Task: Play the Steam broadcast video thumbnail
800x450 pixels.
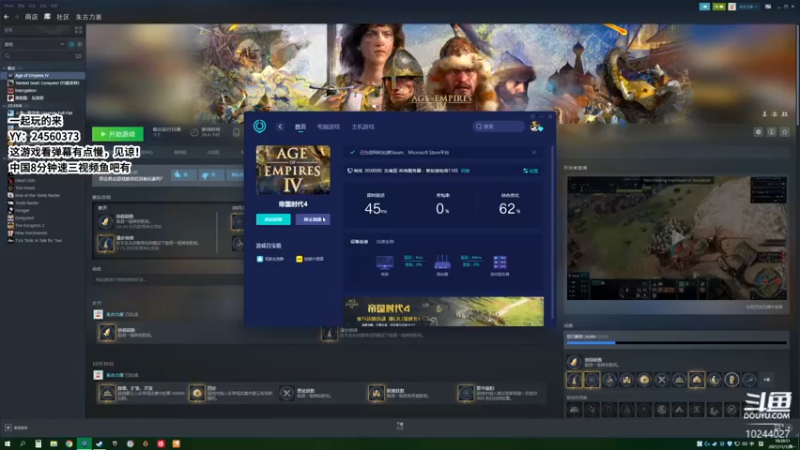Action: tap(677, 238)
